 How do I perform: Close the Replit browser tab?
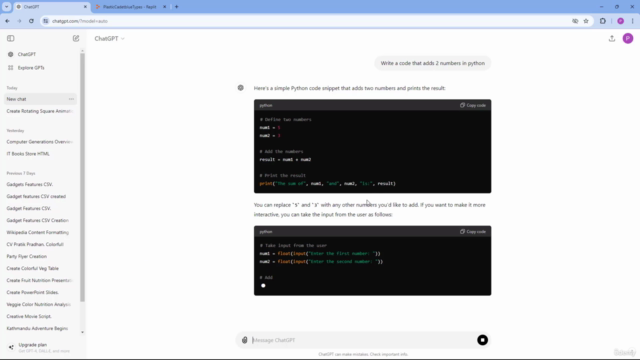point(164,7)
